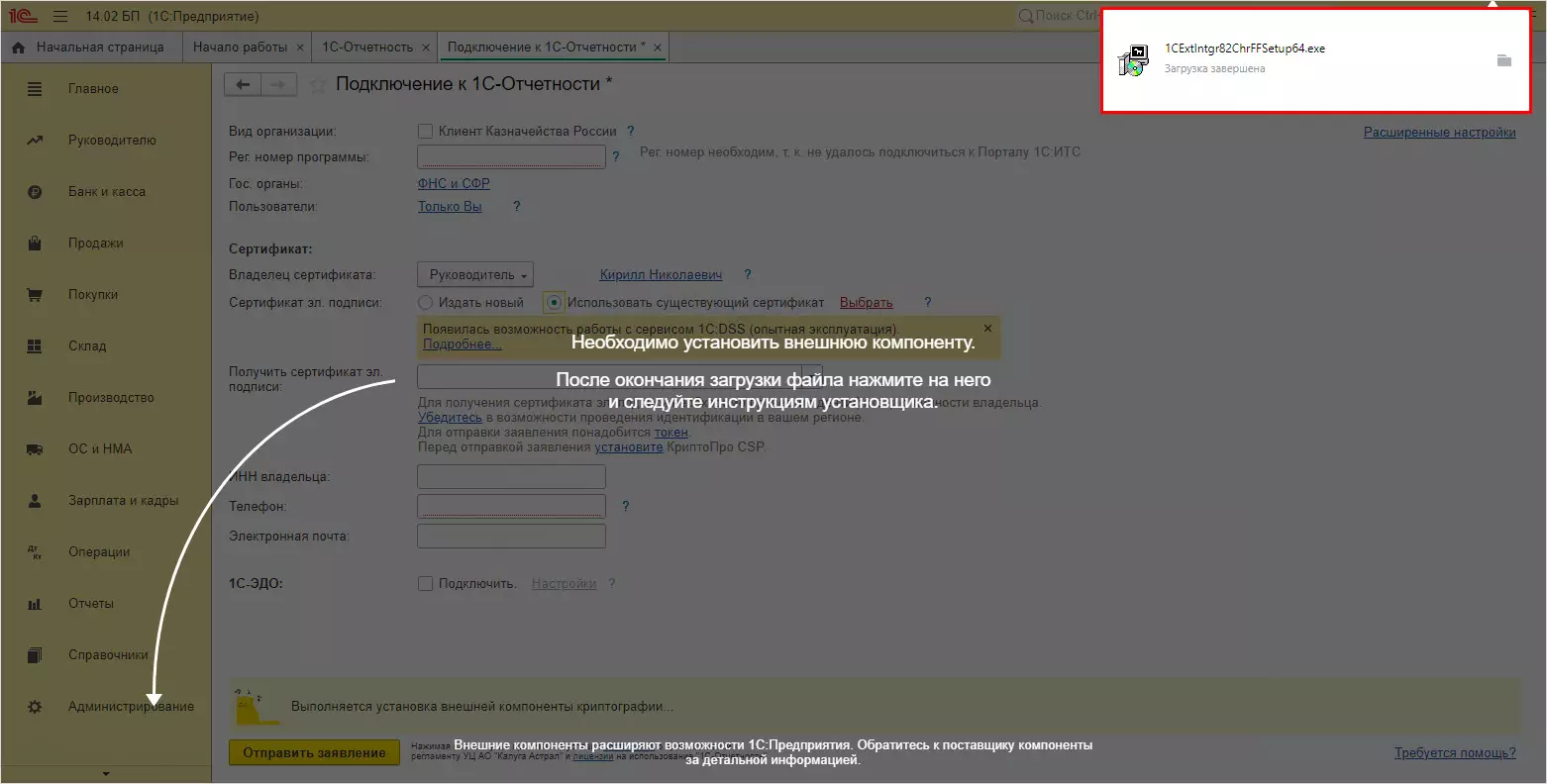Click the Администрирование gear icon
This screenshot has height=784, width=1547.
tap(35, 707)
